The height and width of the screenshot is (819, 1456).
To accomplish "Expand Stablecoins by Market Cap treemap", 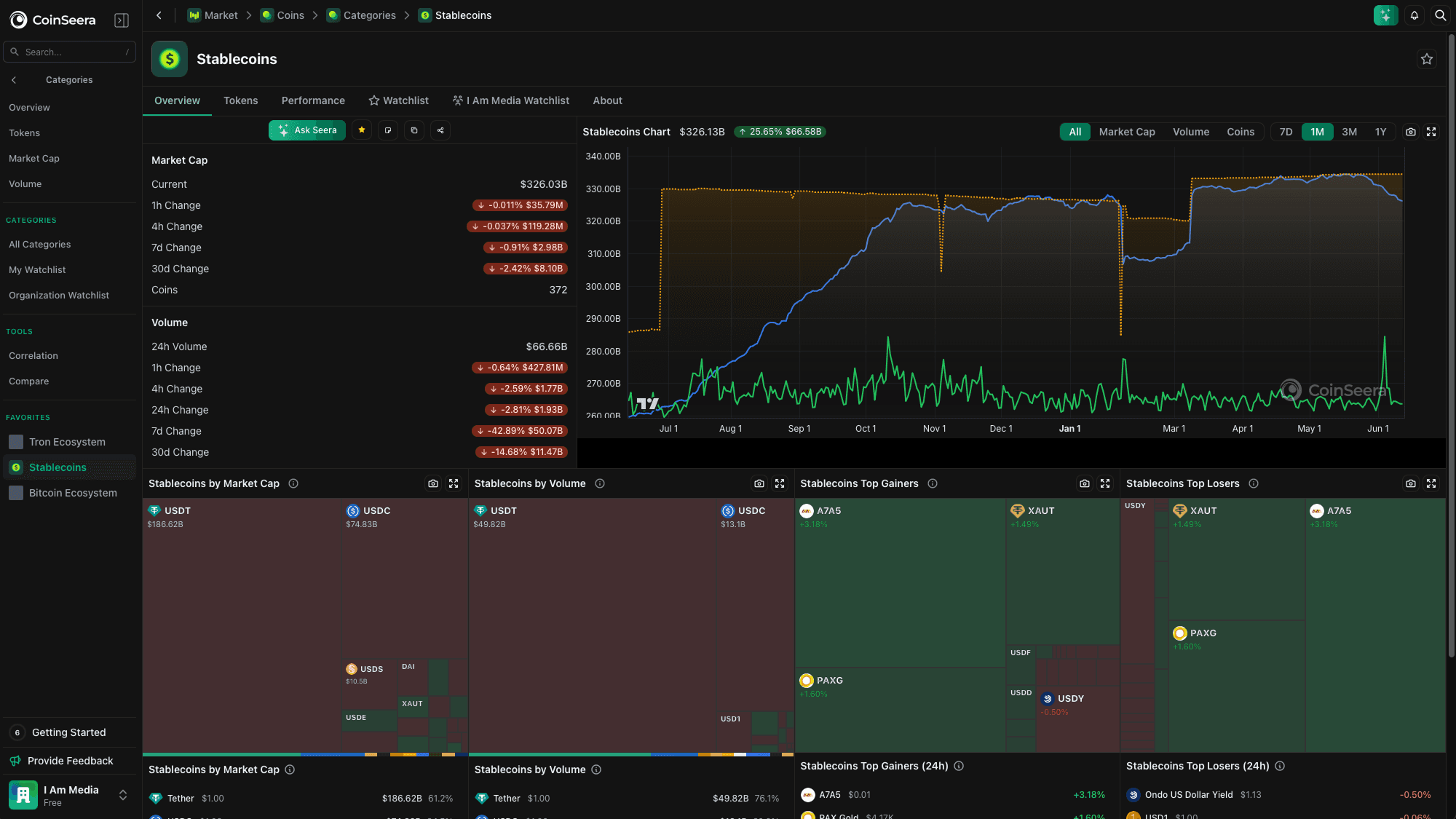I will pyautogui.click(x=454, y=483).
